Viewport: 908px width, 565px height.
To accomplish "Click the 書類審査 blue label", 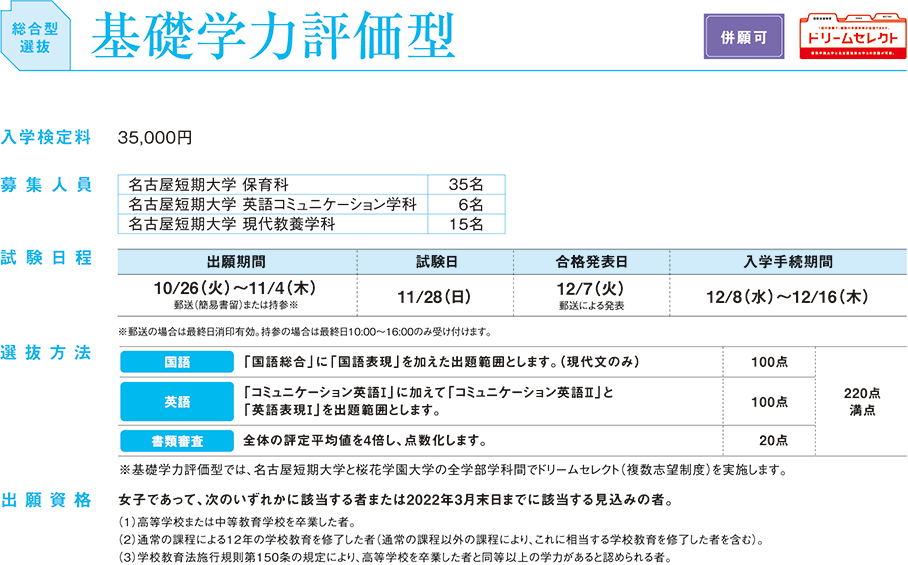I will point(177,441).
